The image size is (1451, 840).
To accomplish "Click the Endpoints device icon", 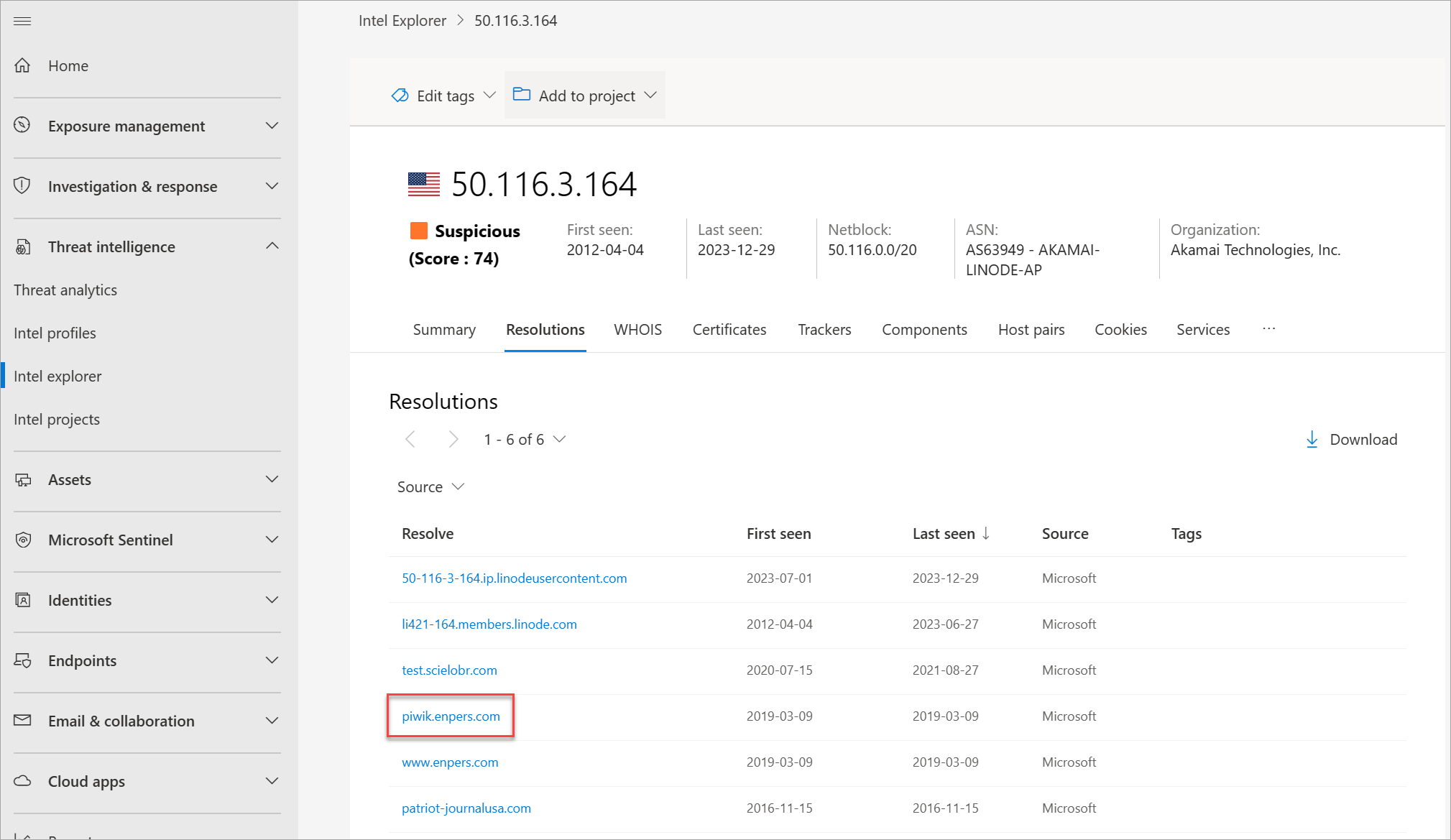I will (x=23, y=660).
